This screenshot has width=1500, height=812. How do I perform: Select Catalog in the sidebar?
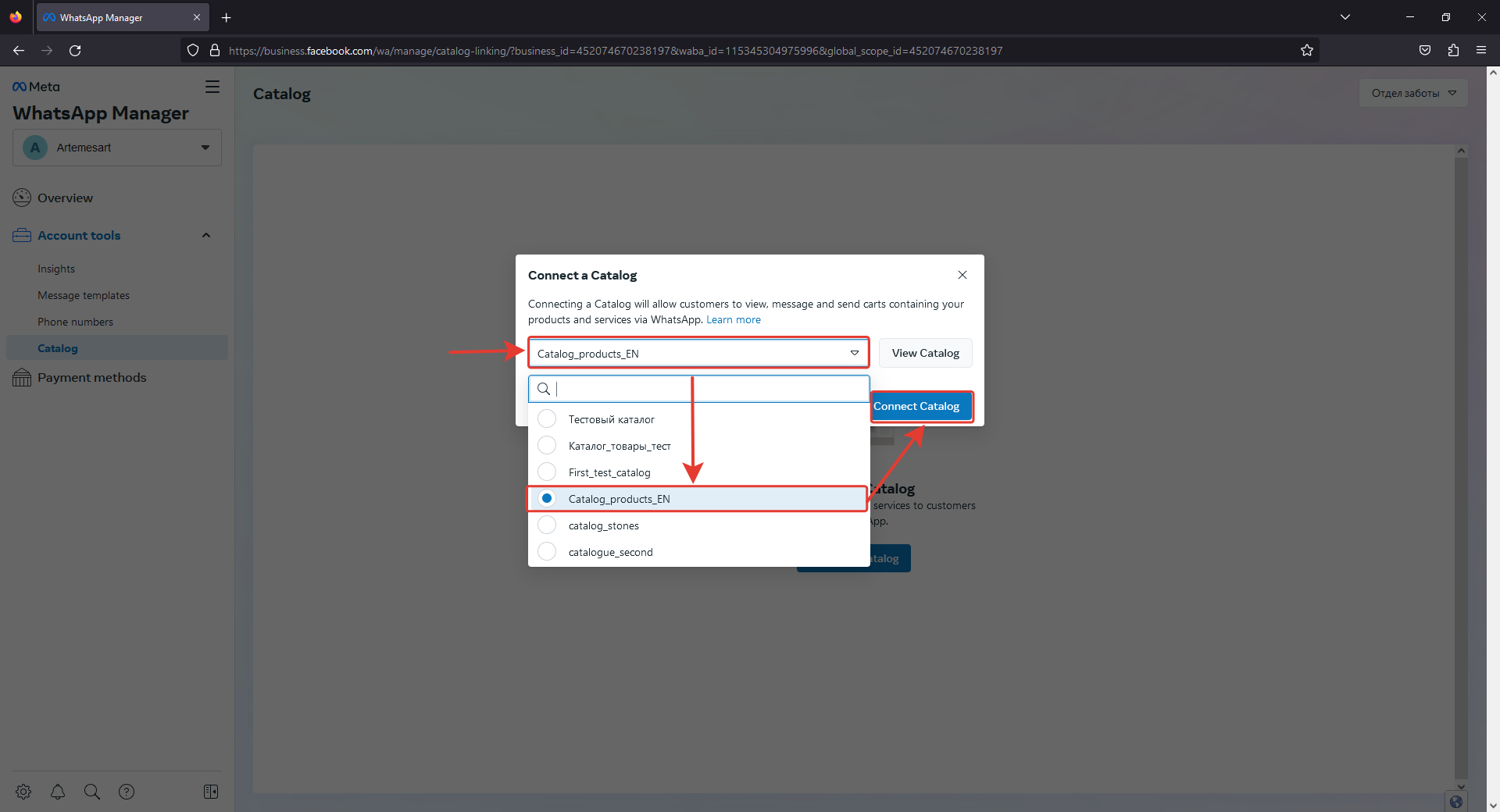[x=117, y=348]
